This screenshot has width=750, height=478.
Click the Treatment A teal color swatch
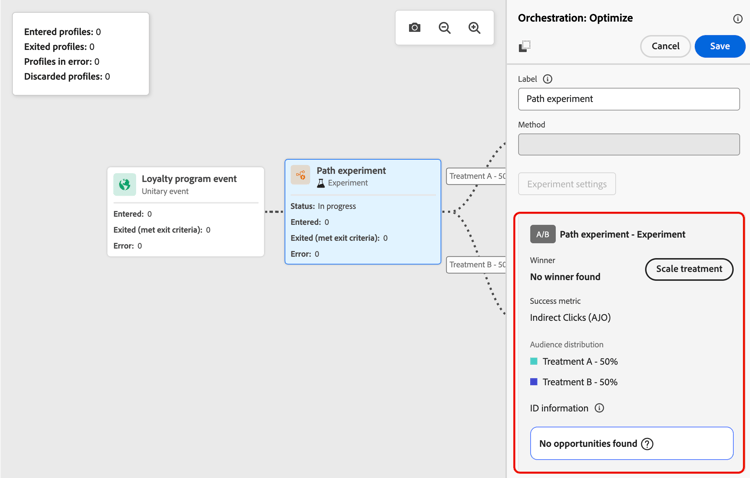tap(534, 362)
